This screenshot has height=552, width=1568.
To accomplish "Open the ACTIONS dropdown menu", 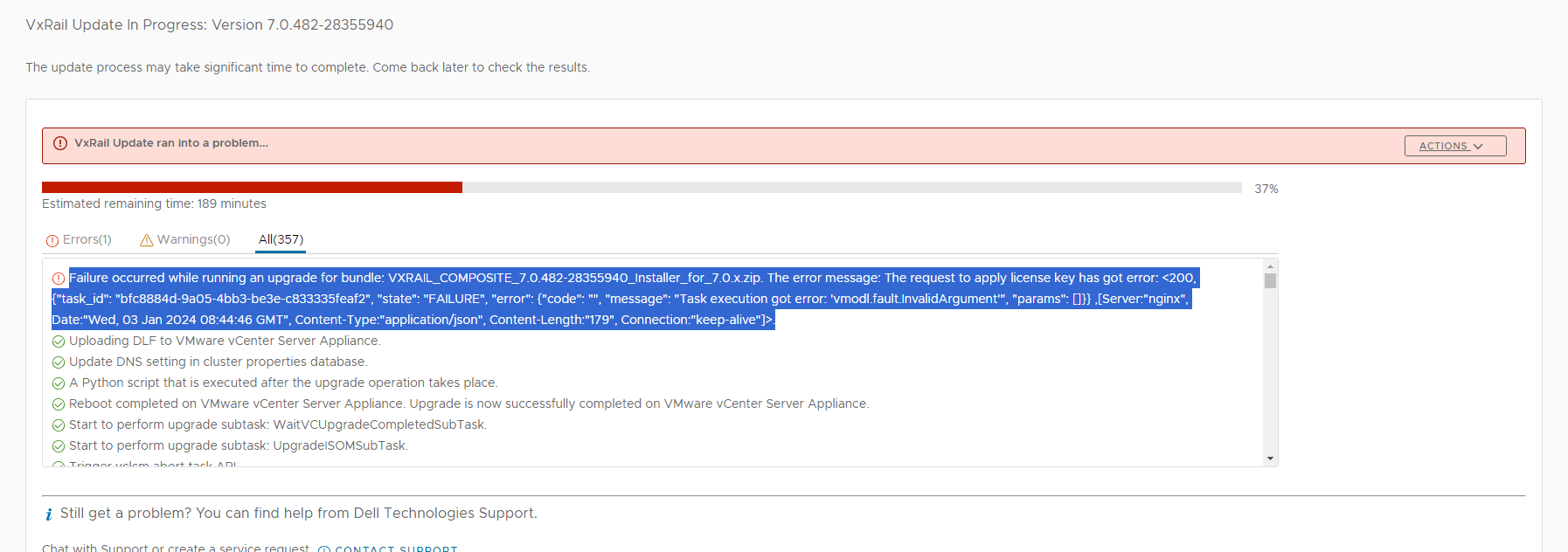I will (x=1455, y=146).
